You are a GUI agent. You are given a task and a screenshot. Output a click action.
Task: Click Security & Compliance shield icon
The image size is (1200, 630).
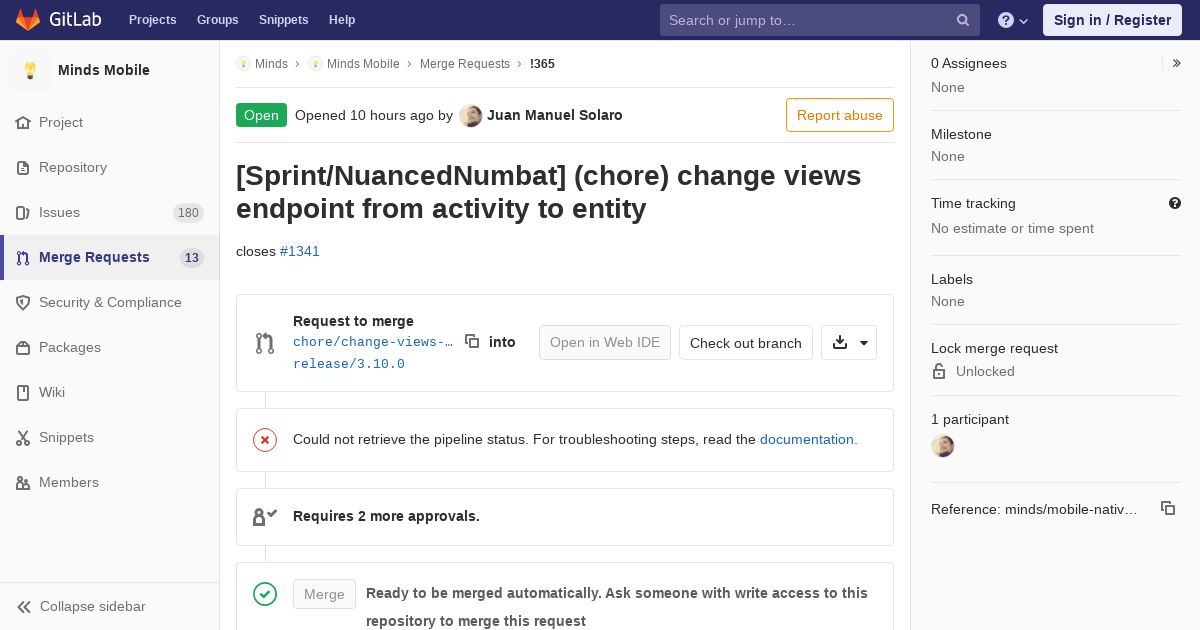(x=23, y=302)
